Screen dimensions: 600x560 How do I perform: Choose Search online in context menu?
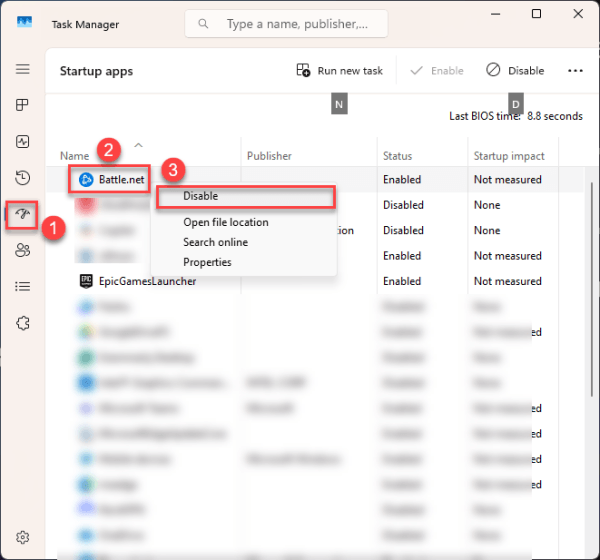[x=216, y=242]
